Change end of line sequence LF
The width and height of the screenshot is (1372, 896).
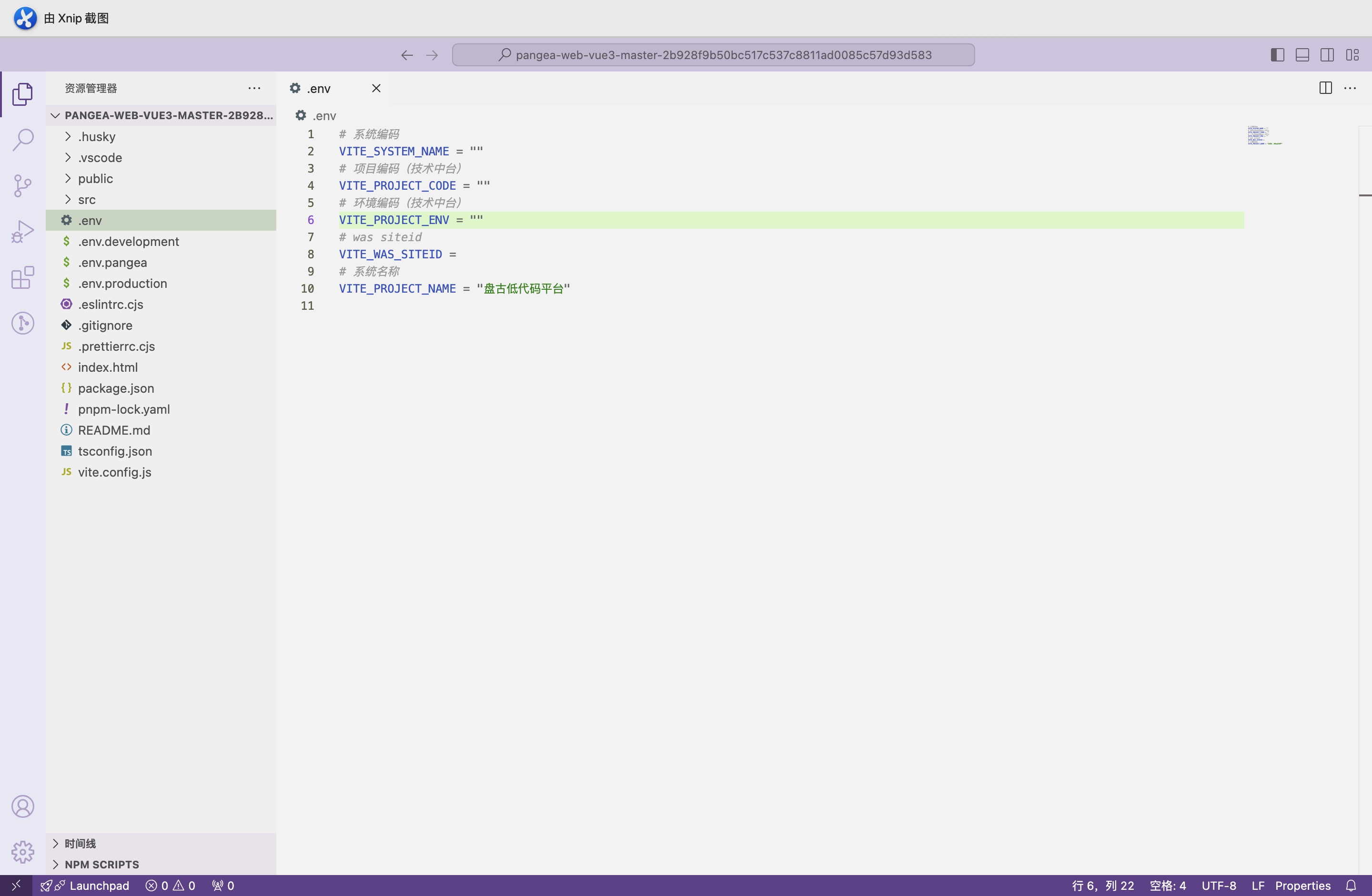(1258, 886)
